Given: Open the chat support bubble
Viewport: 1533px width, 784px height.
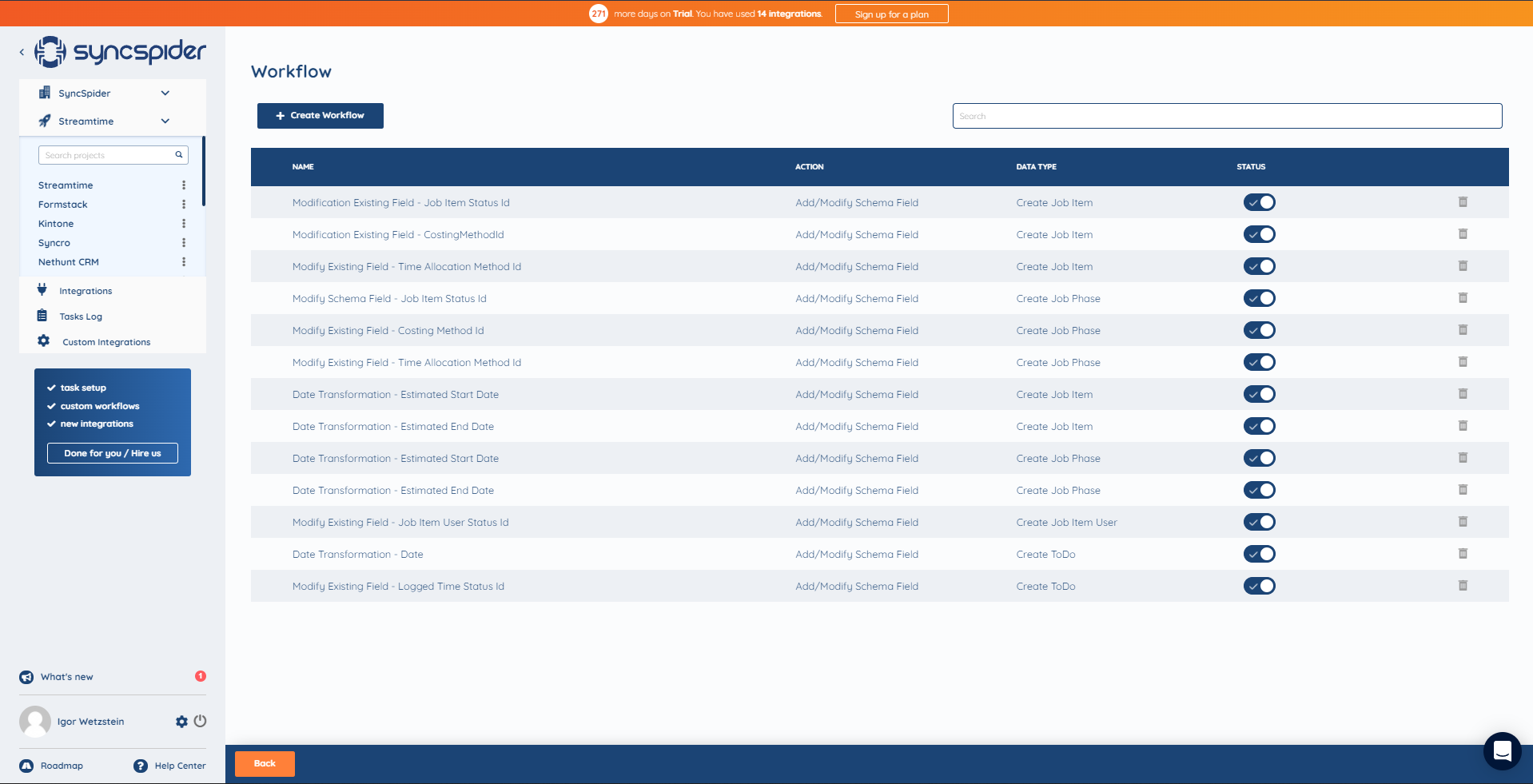Looking at the screenshot, I should (x=1502, y=751).
